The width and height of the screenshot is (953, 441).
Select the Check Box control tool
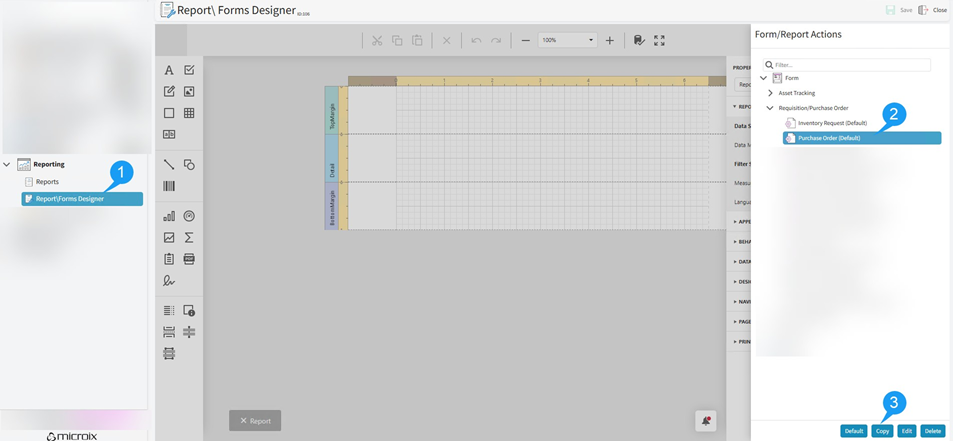[x=189, y=70]
